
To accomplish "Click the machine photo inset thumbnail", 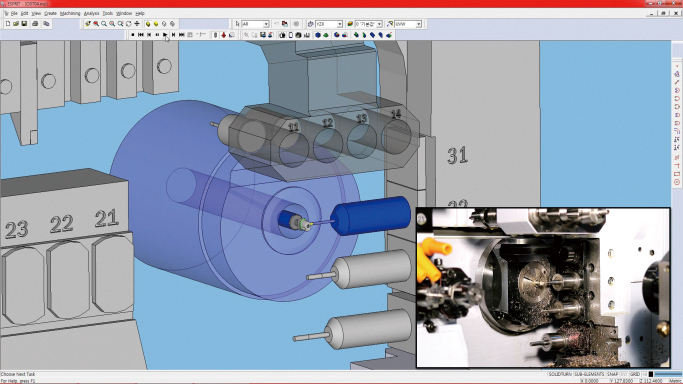I will click(x=543, y=288).
